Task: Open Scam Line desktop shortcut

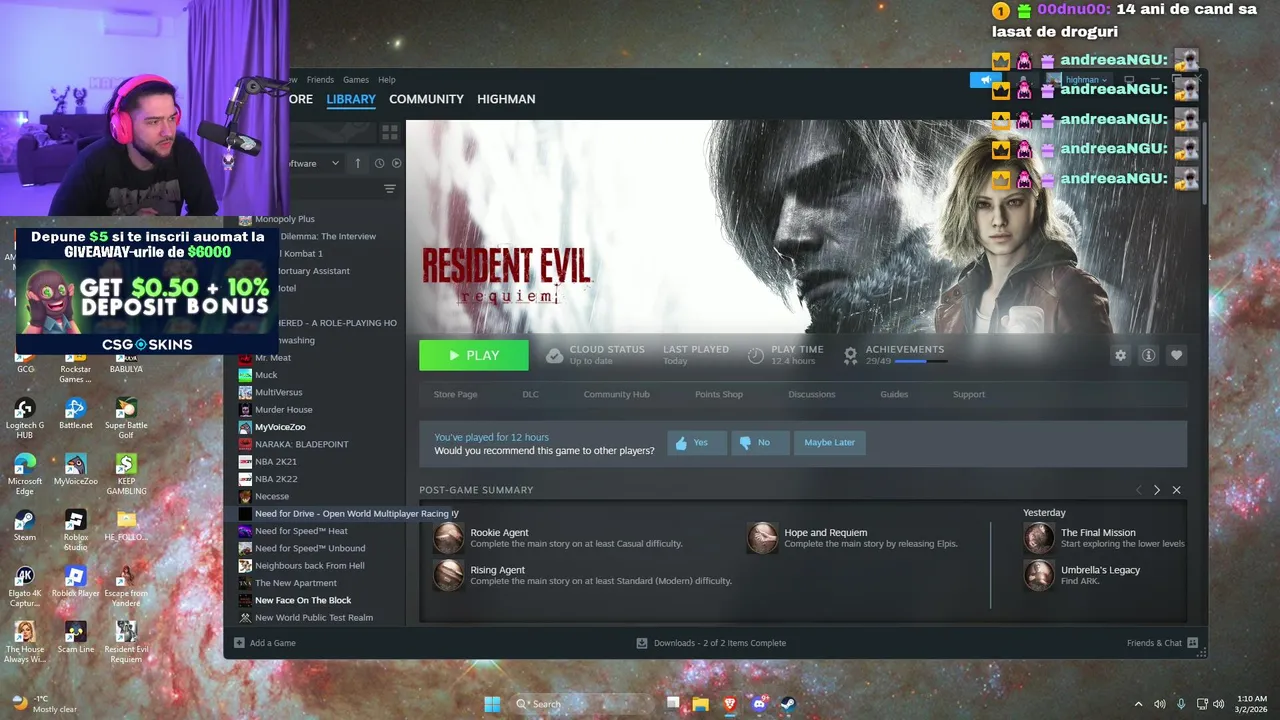Action: pos(76,638)
